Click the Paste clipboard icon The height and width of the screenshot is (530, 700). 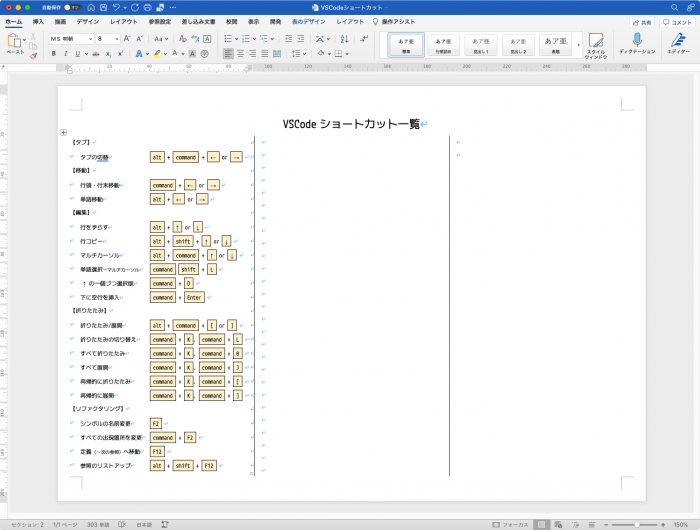(x=15, y=41)
